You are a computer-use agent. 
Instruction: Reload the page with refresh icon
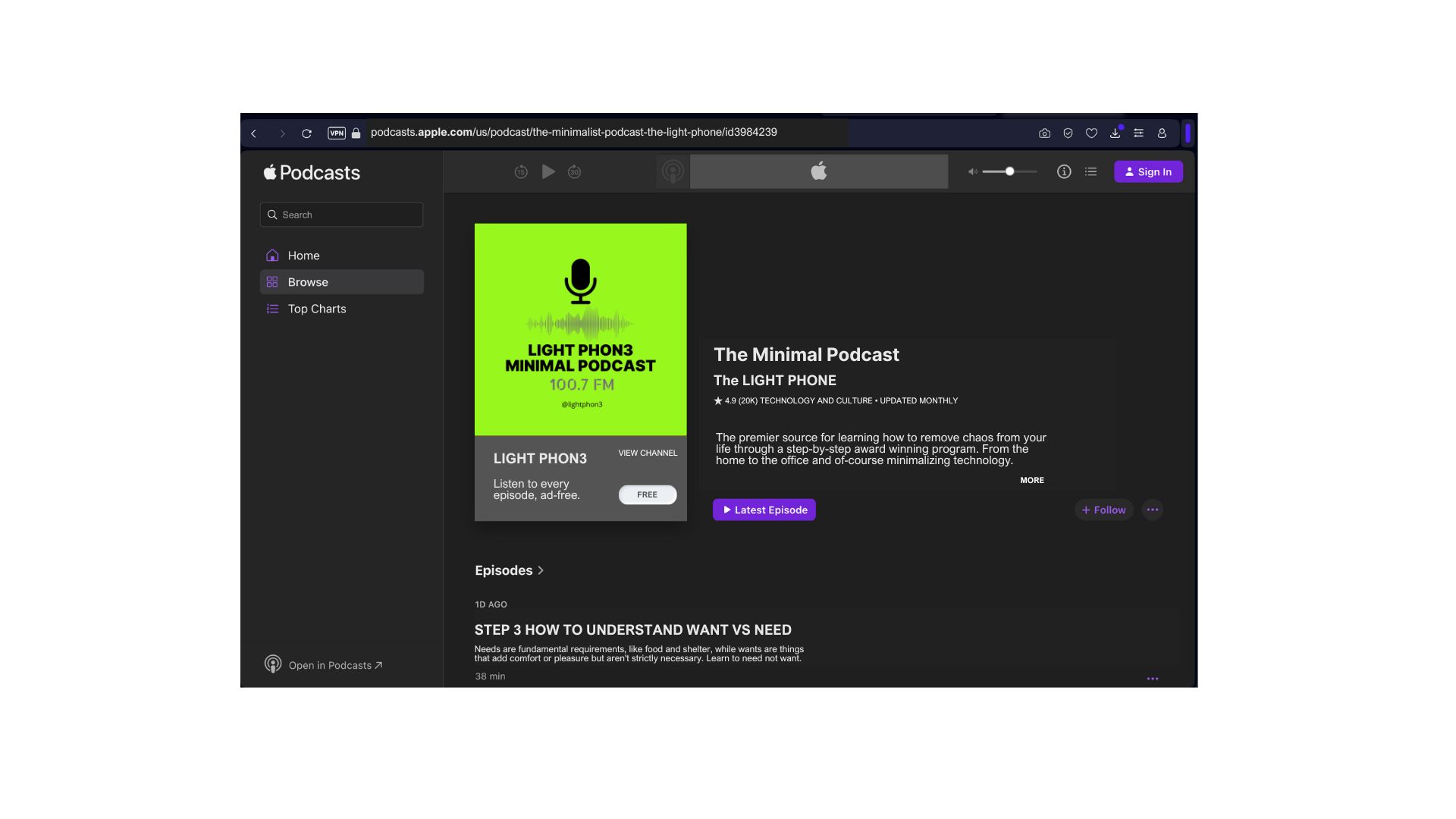[x=306, y=133]
